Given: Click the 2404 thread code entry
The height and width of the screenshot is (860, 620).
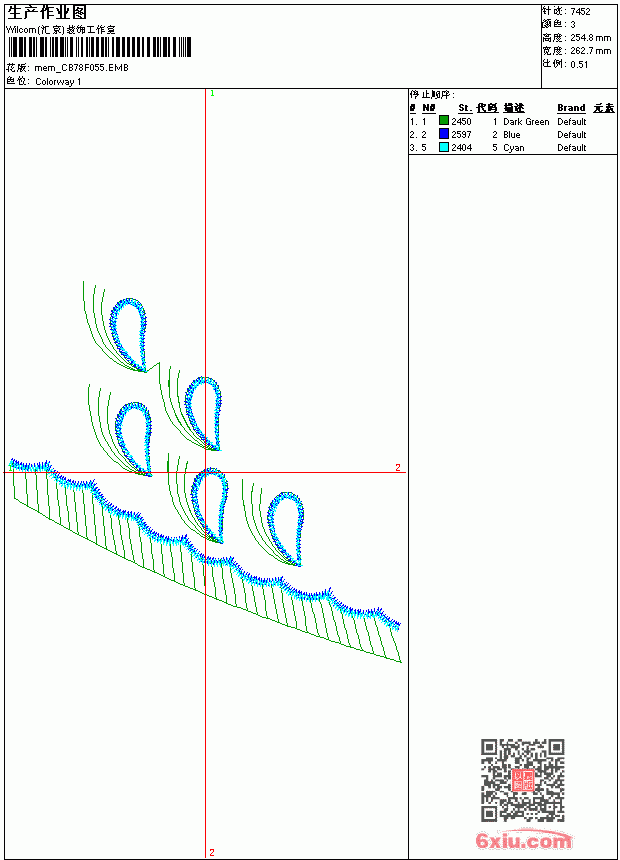Looking at the screenshot, I should point(461,148).
